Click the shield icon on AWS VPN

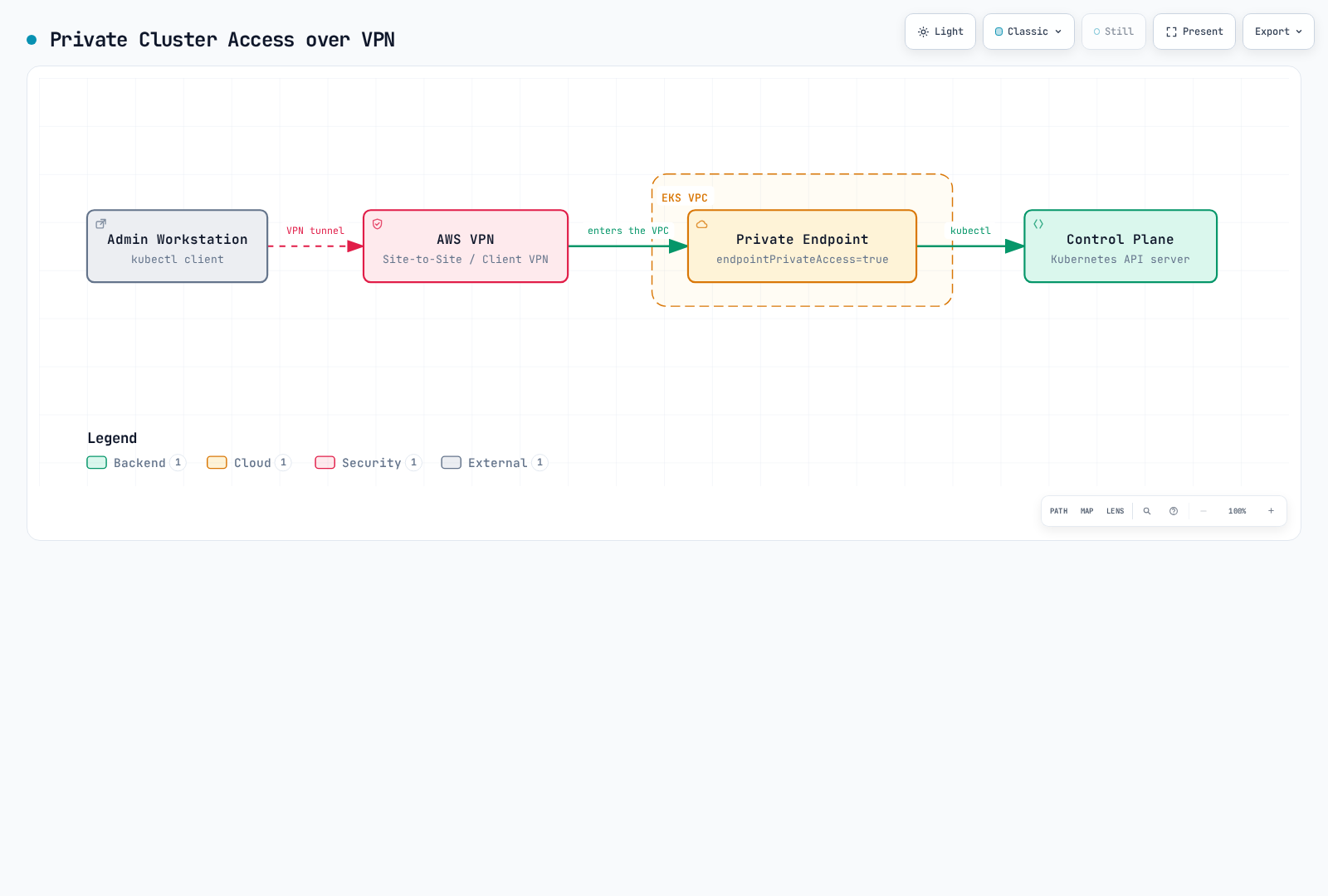click(378, 224)
